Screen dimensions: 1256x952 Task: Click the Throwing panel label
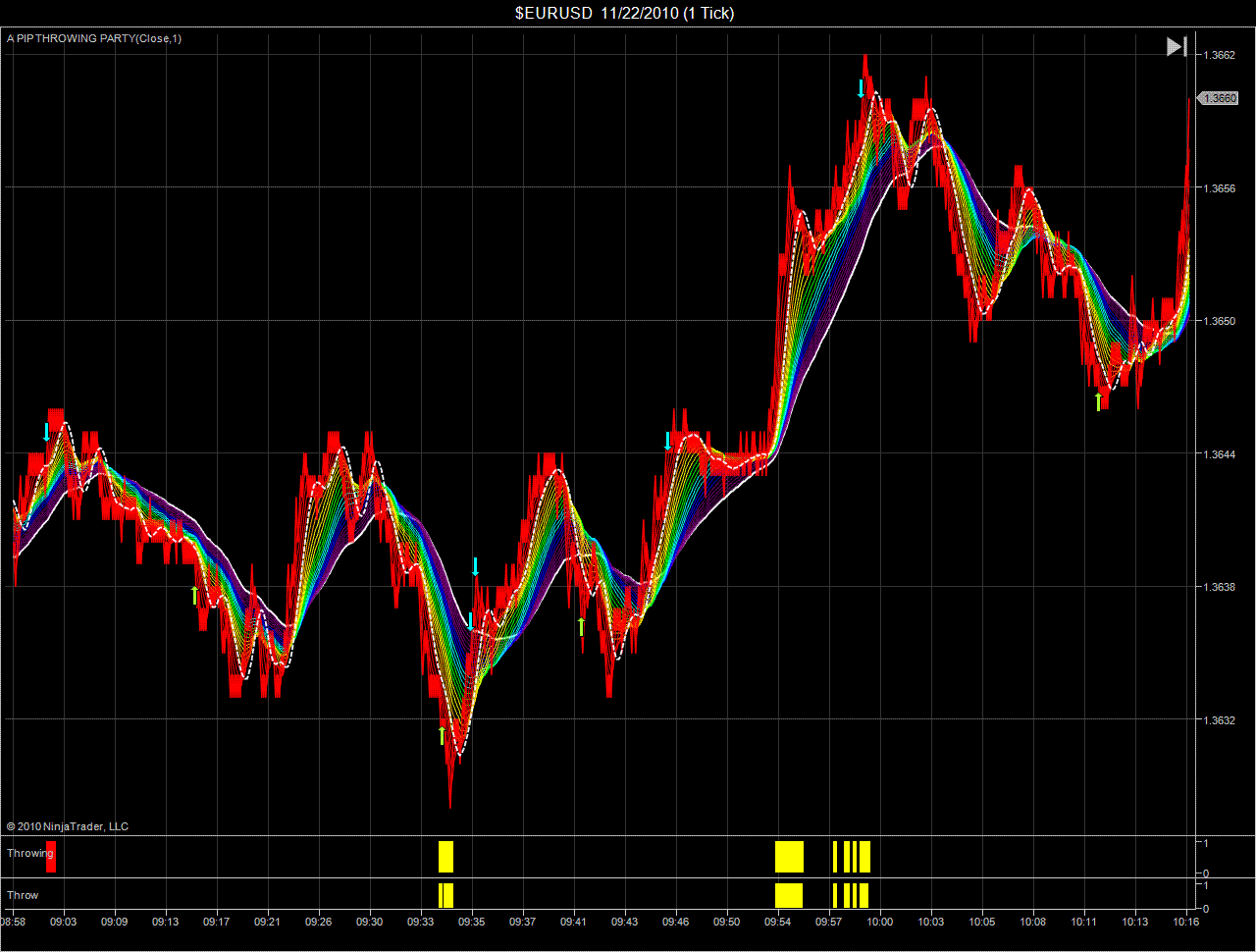(30, 853)
